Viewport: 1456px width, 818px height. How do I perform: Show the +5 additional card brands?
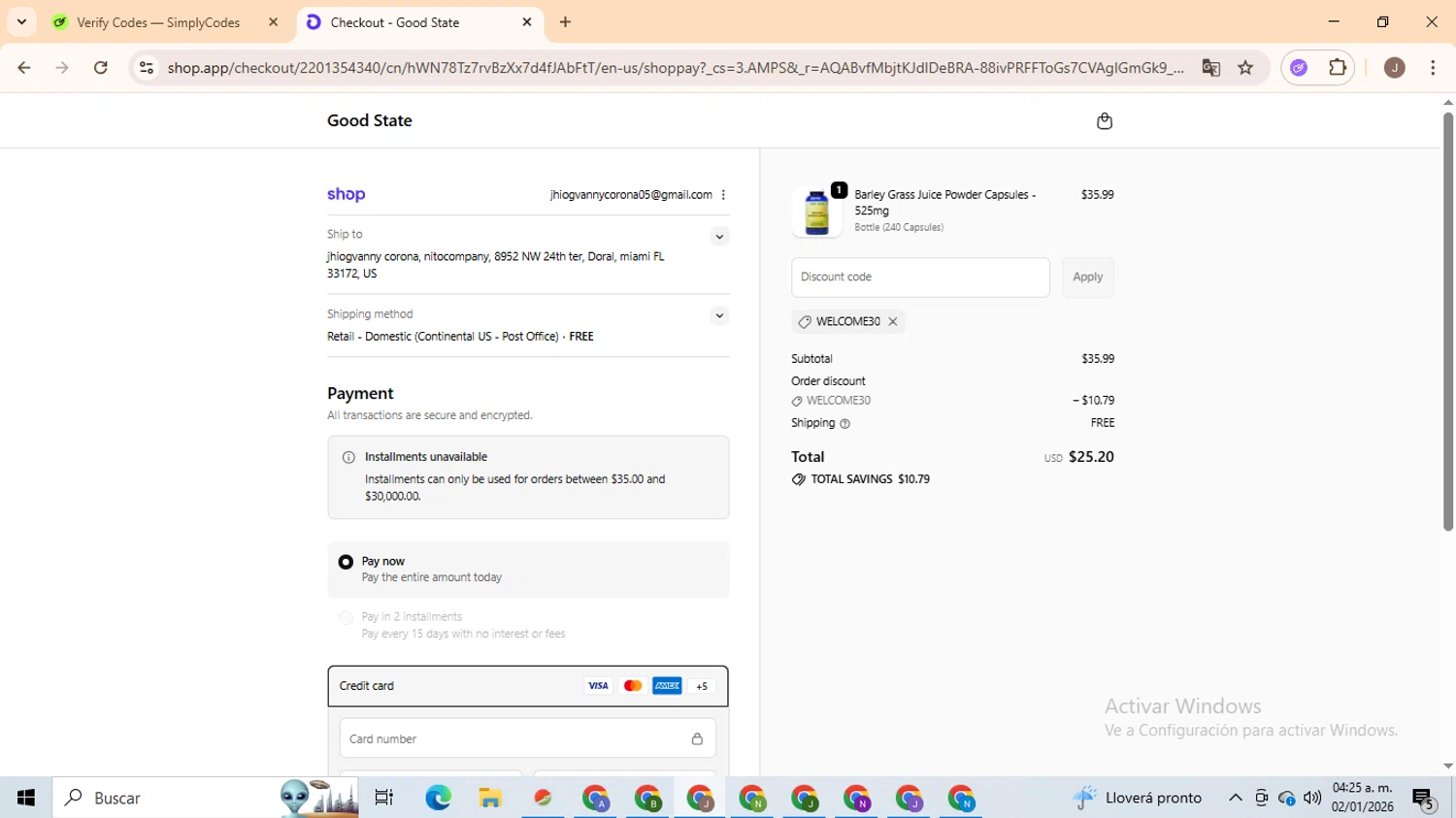pyautogui.click(x=702, y=686)
